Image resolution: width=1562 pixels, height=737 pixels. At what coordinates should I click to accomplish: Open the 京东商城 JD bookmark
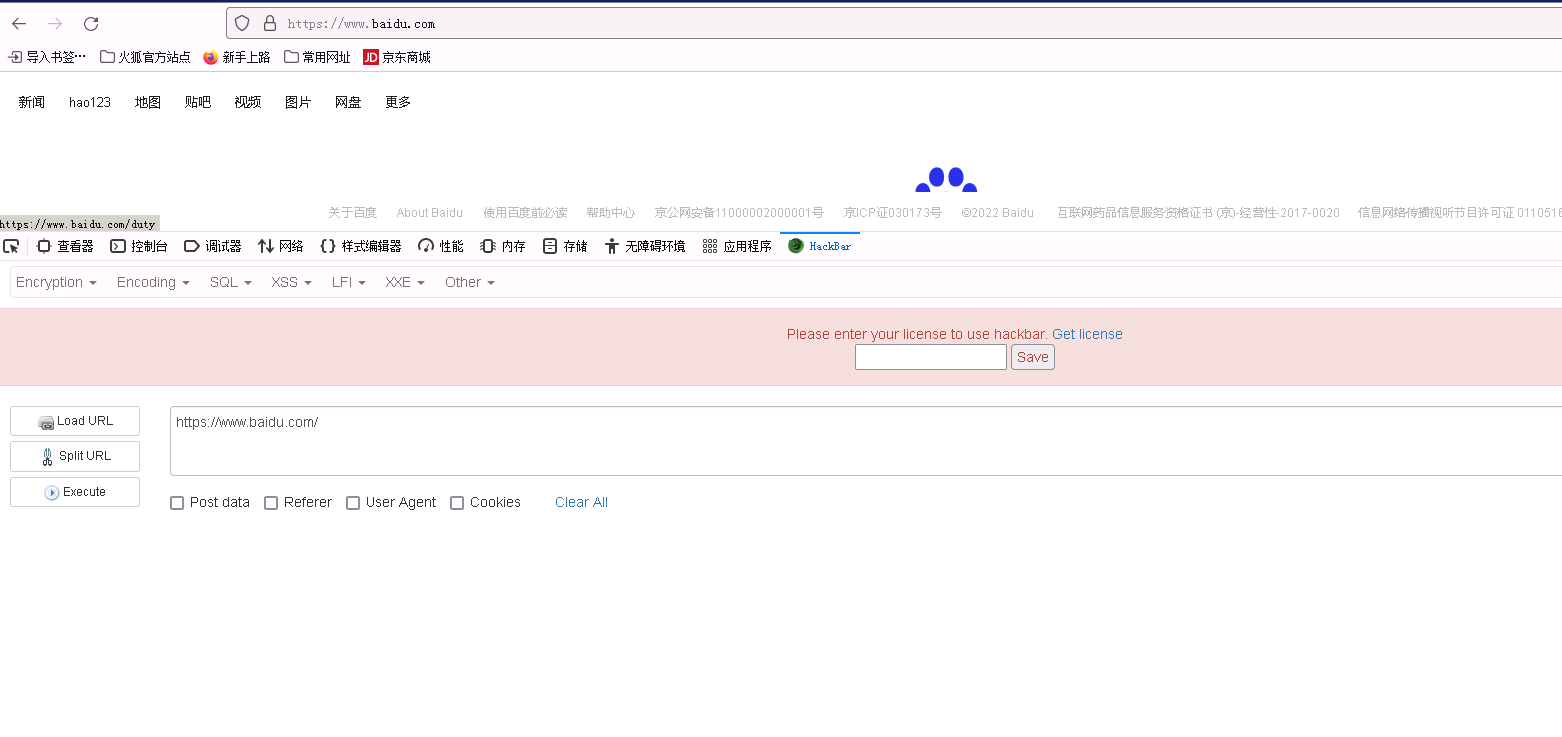pos(397,57)
